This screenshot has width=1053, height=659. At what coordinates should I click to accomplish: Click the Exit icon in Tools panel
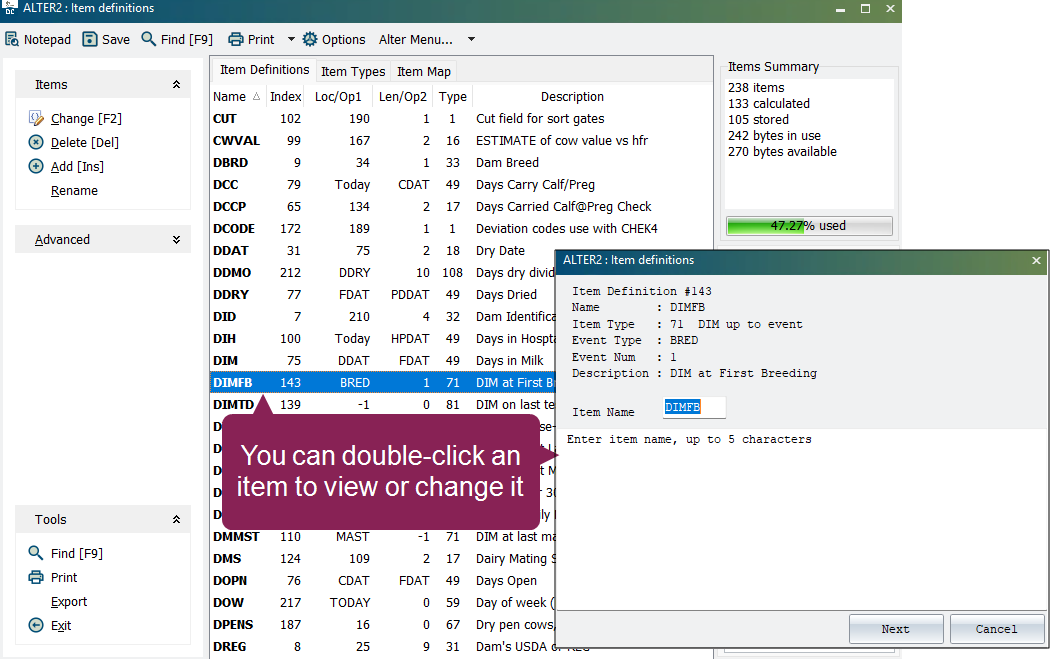point(36,626)
